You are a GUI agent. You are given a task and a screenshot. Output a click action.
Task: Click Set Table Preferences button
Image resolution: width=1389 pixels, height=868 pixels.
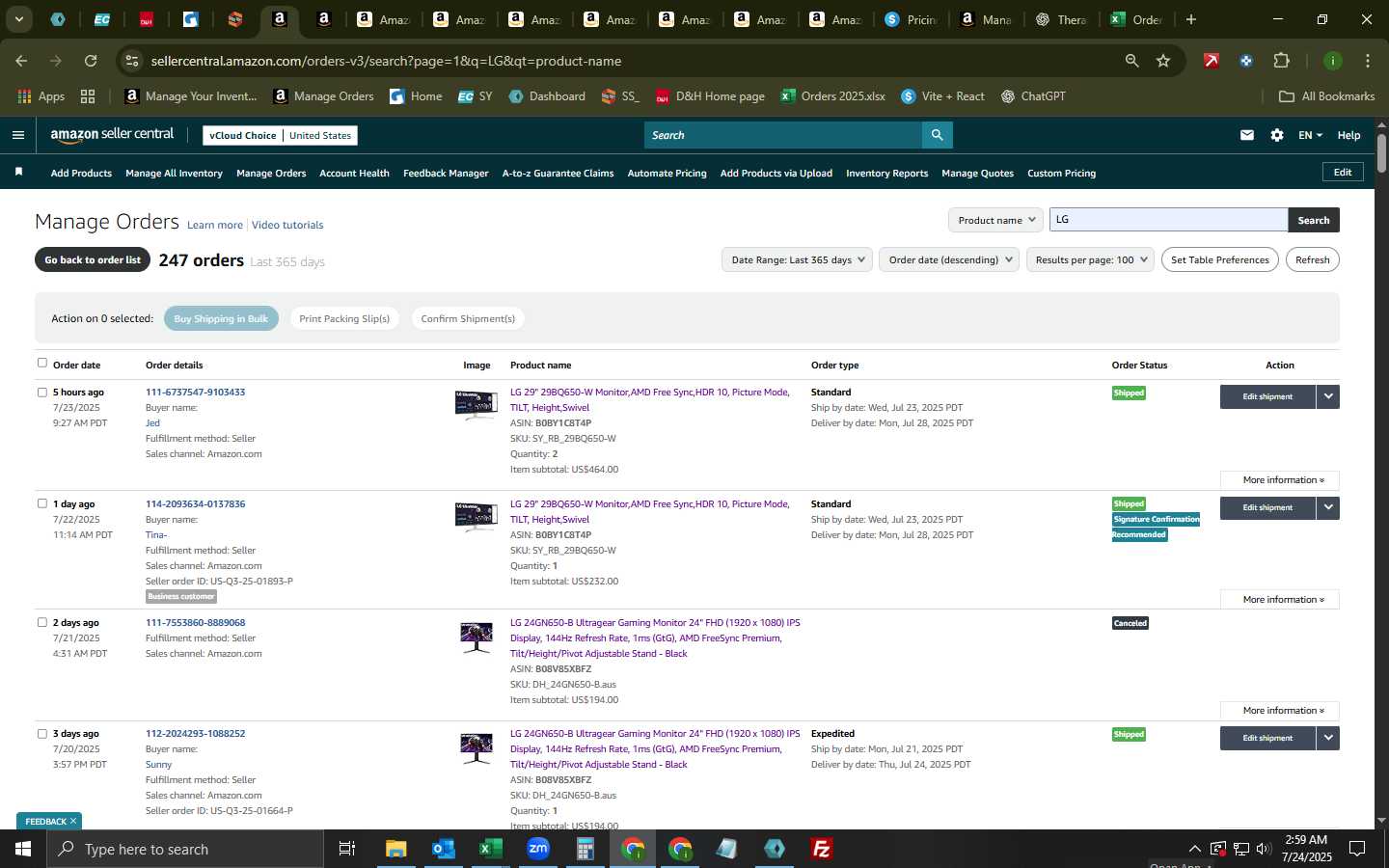tap(1220, 259)
